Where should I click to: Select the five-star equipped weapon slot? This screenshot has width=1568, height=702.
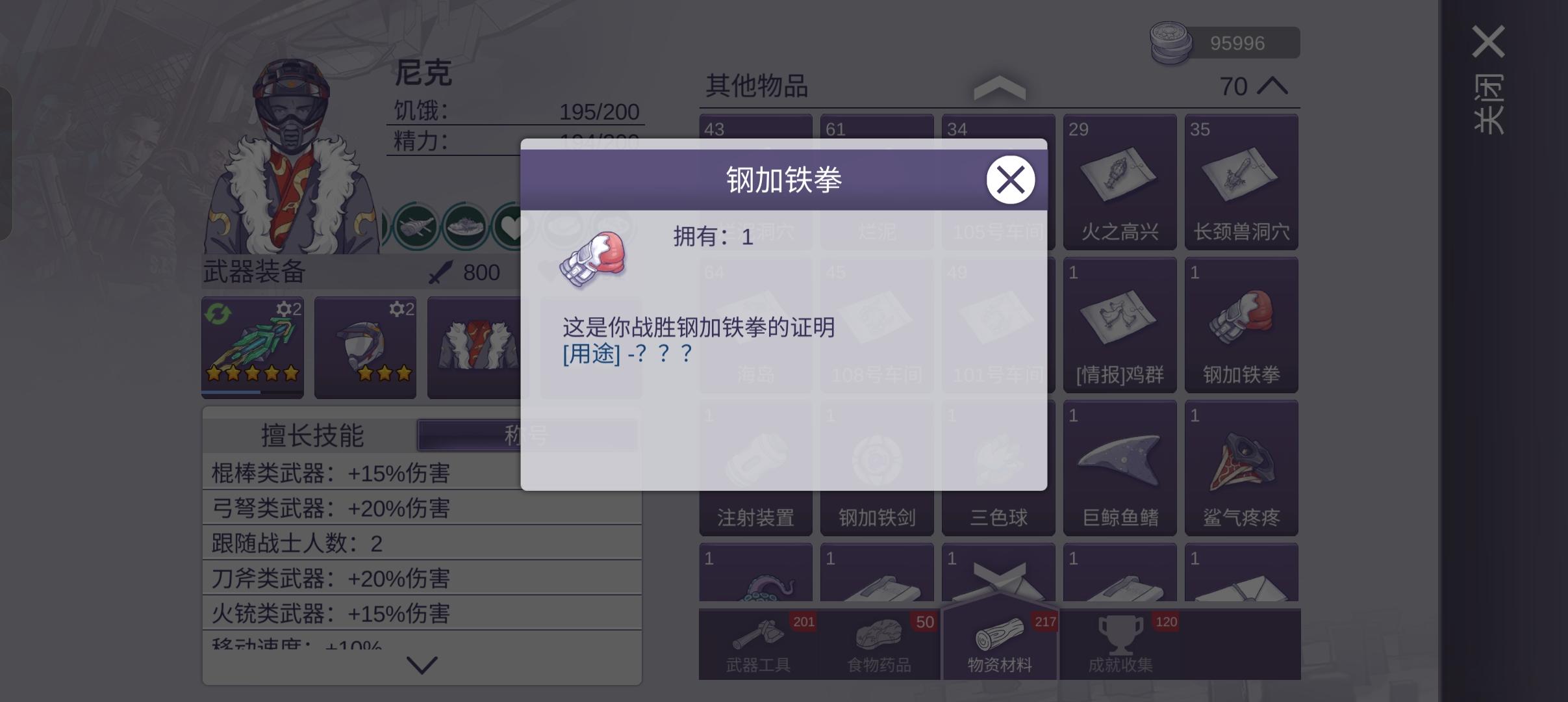click(x=253, y=347)
